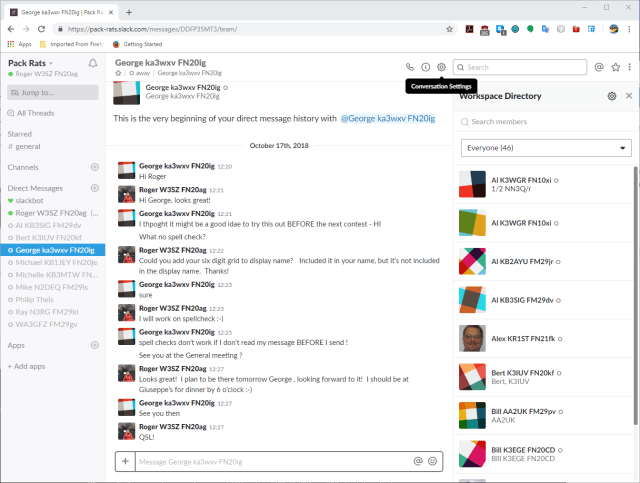
Task: Open Al KB2AYU FM29jr directory entry
Action: click(543, 261)
